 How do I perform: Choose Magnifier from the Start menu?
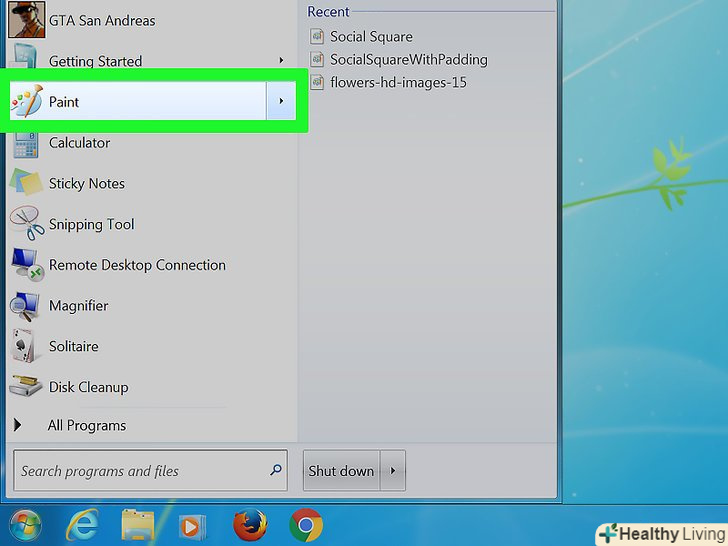tap(151, 306)
